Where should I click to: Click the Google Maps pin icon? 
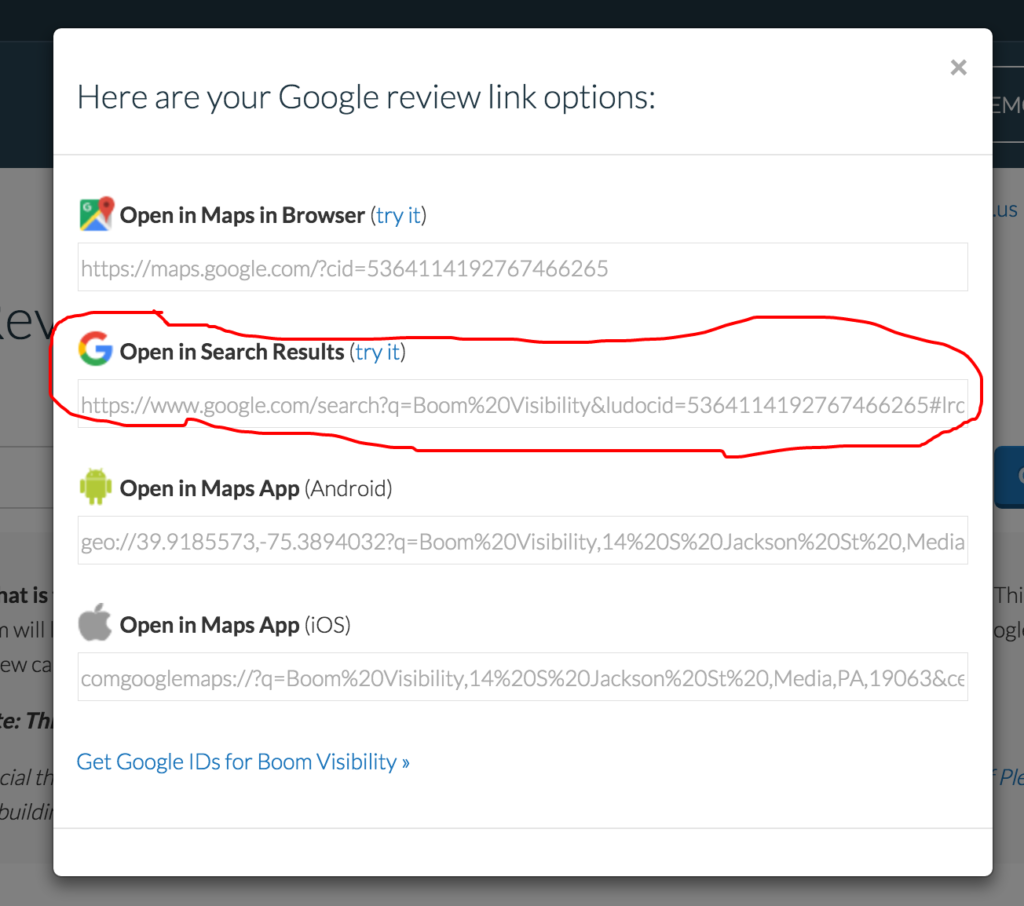[x=96, y=214]
